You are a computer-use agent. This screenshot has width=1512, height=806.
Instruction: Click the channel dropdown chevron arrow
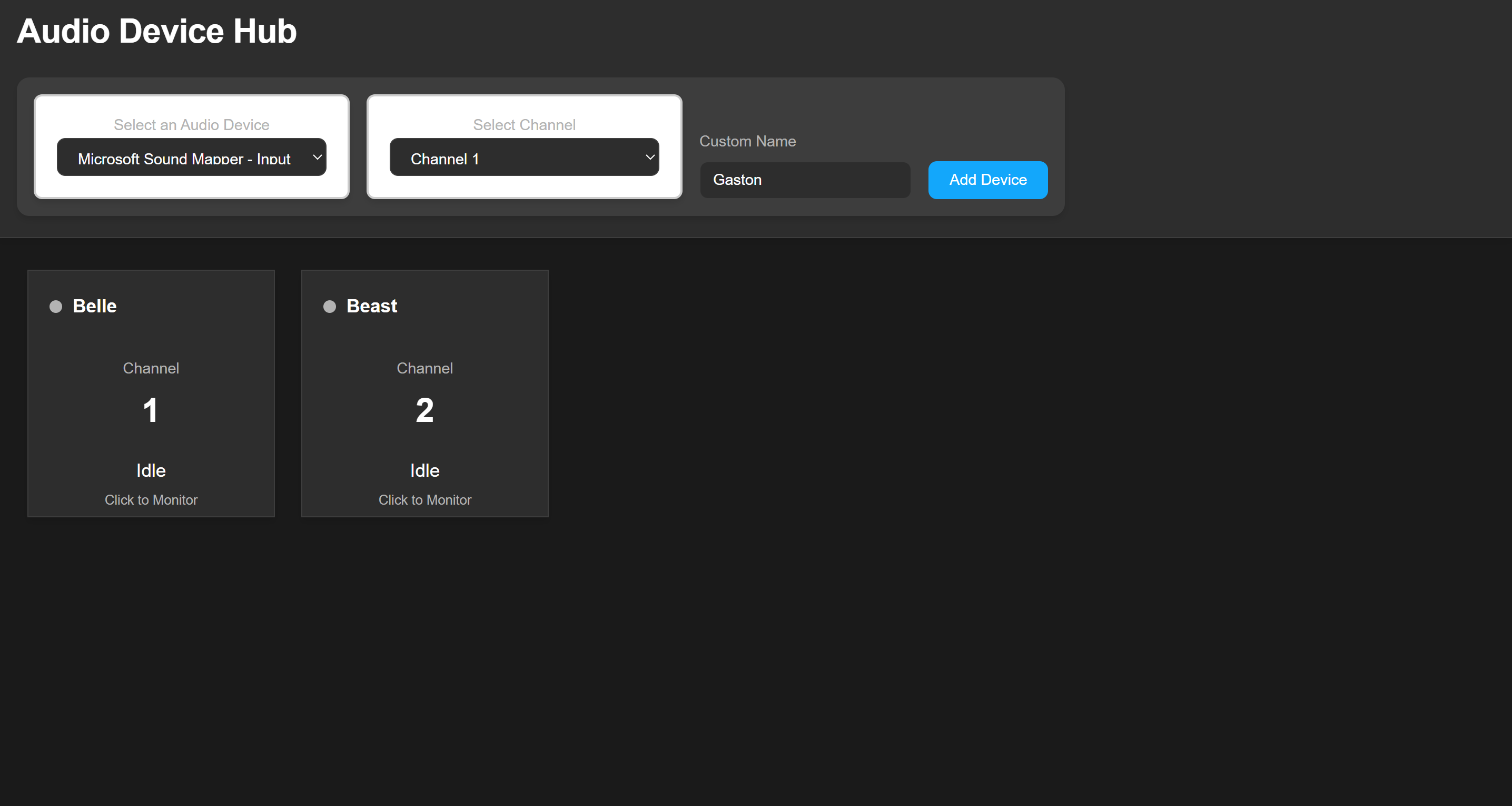pyautogui.click(x=649, y=158)
